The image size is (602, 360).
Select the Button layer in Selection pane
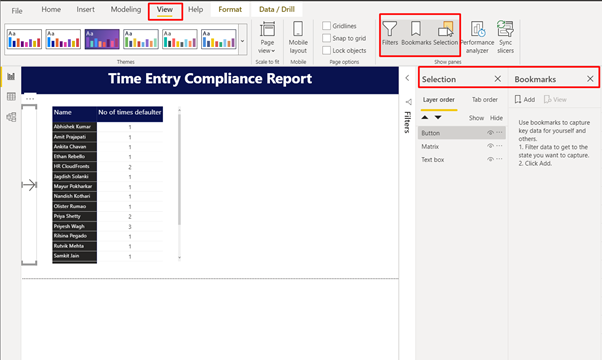click(x=461, y=133)
